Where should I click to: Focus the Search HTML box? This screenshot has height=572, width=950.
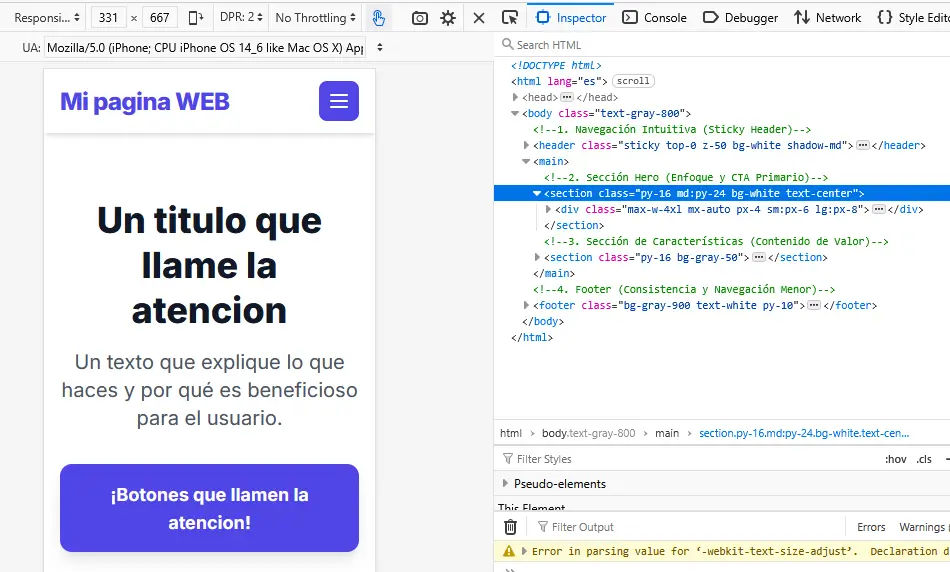(x=724, y=45)
